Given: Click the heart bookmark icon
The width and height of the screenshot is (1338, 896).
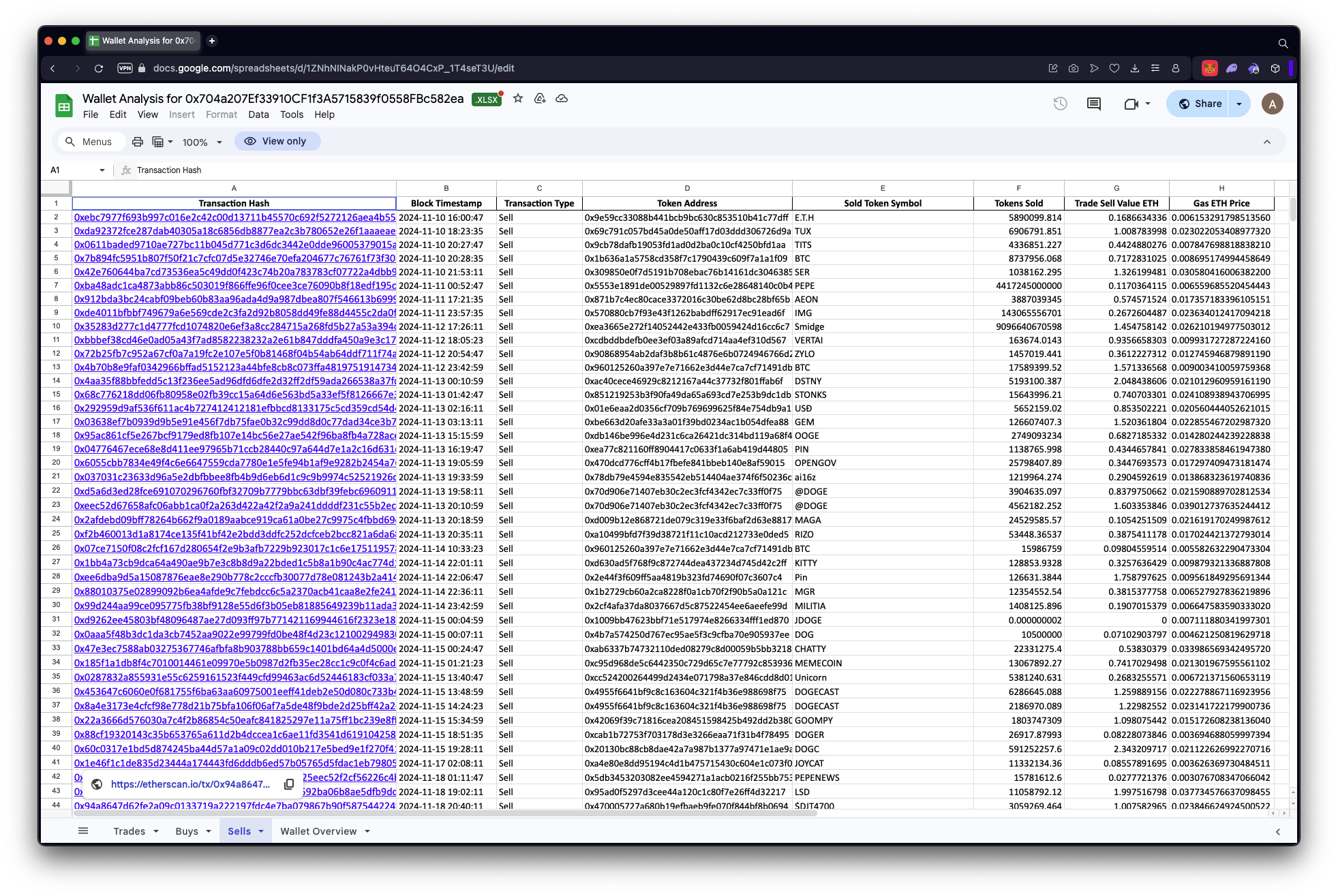Looking at the screenshot, I should tap(1114, 68).
